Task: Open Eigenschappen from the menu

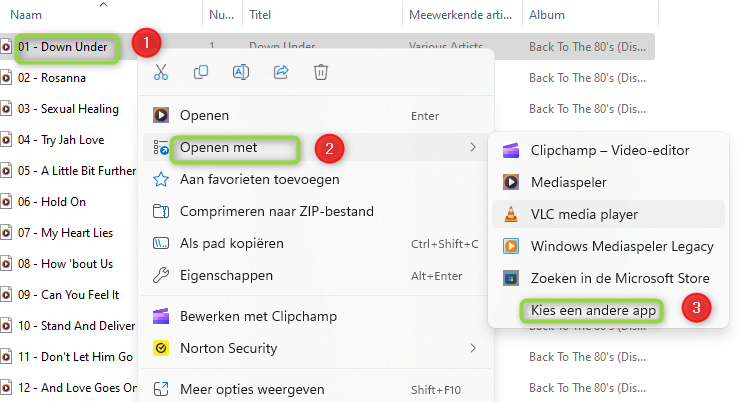Action: pos(316,275)
